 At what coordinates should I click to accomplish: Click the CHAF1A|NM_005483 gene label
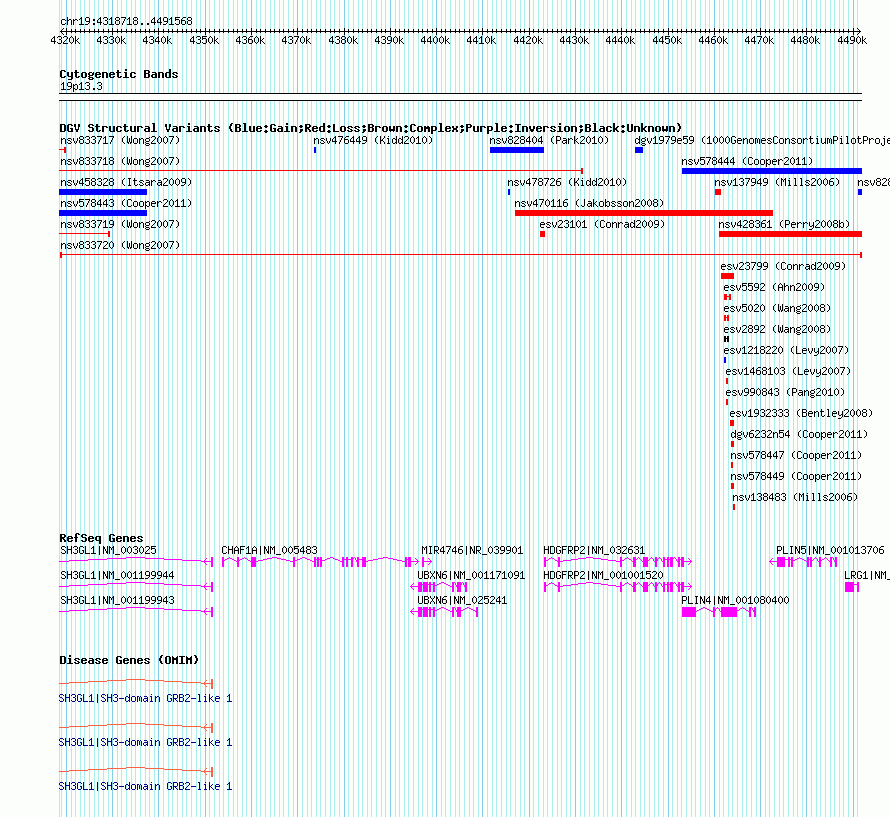coord(270,550)
